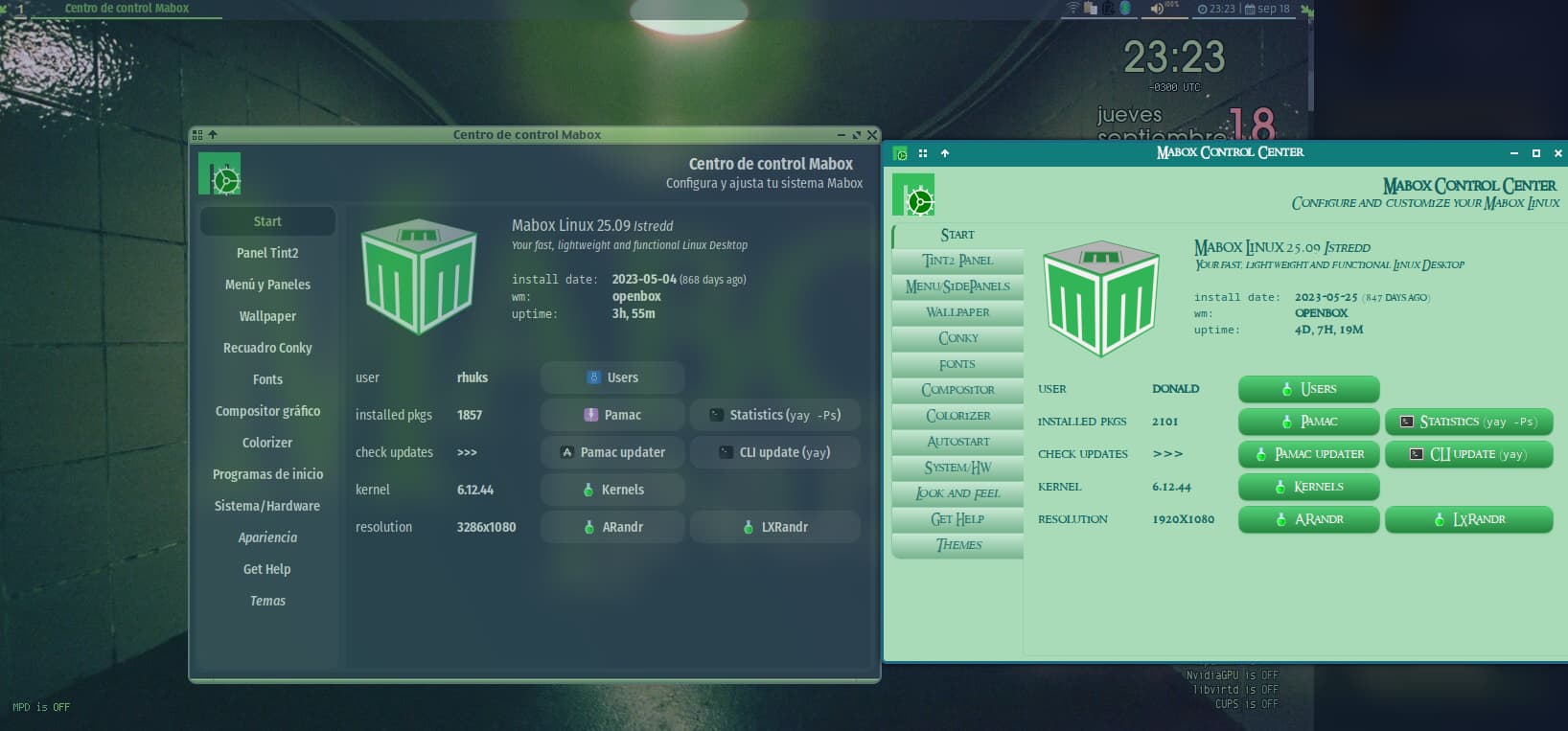
Task: Click the control center gear logo in the dark window
Action: point(219,174)
